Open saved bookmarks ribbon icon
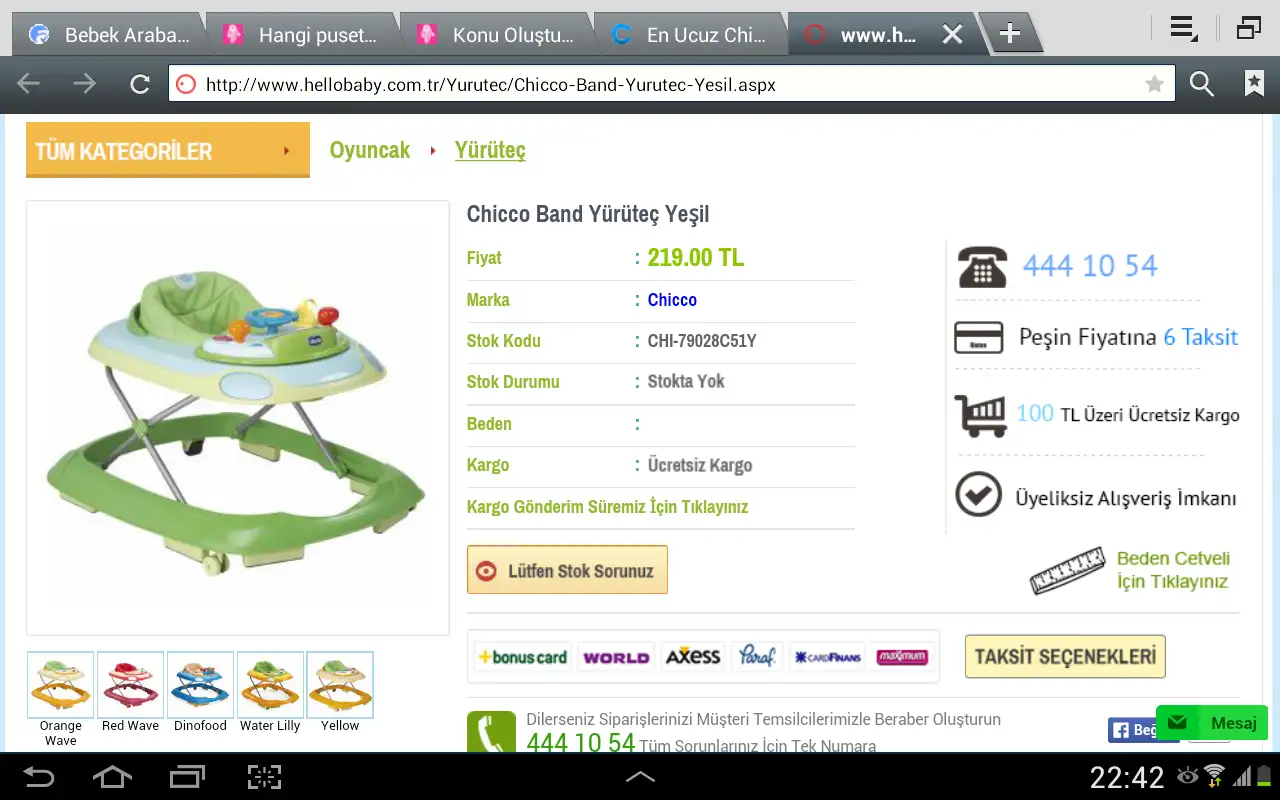Viewport: 1280px width, 800px height. (x=1254, y=84)
